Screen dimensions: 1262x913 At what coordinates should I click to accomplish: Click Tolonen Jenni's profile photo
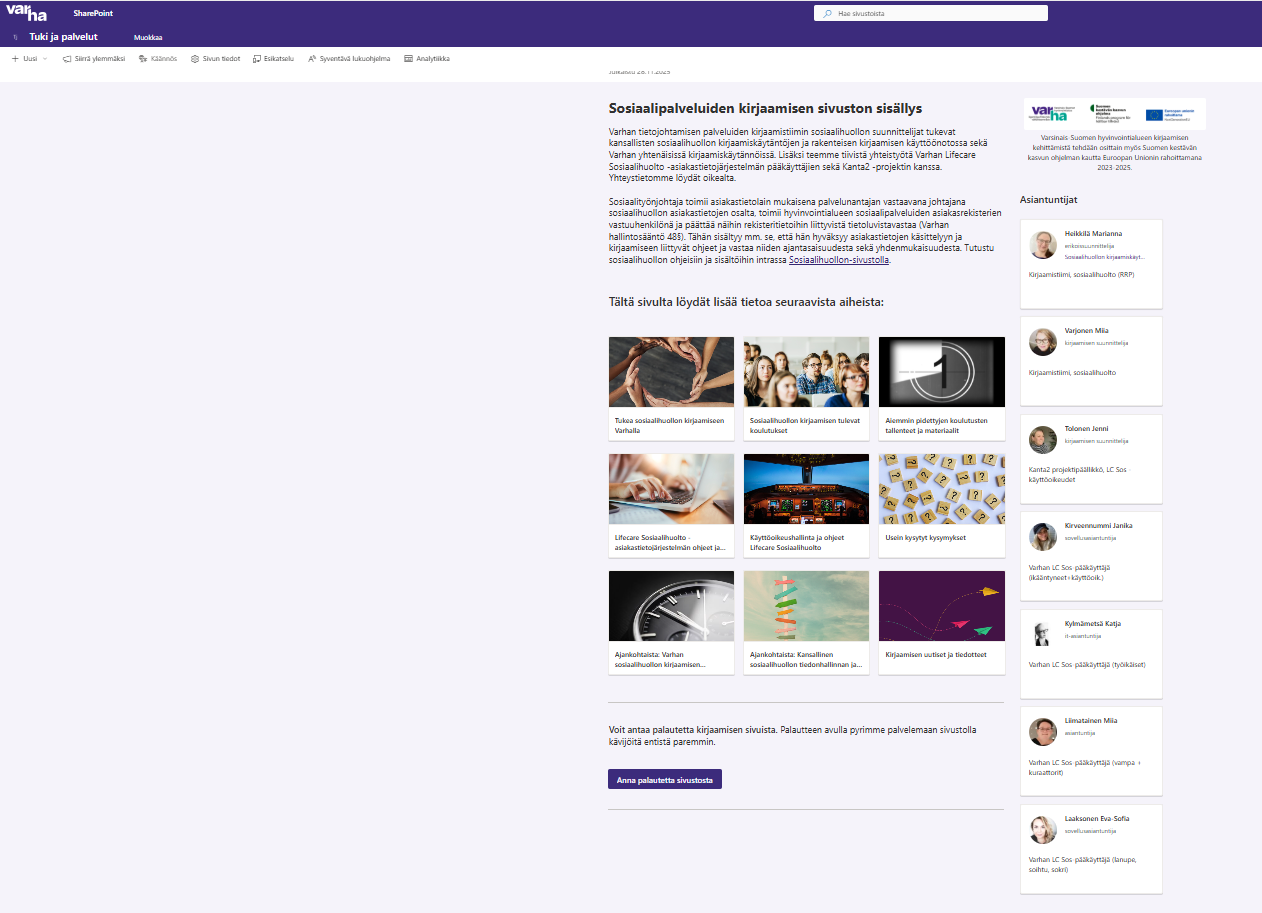(x=1043, y=440)
